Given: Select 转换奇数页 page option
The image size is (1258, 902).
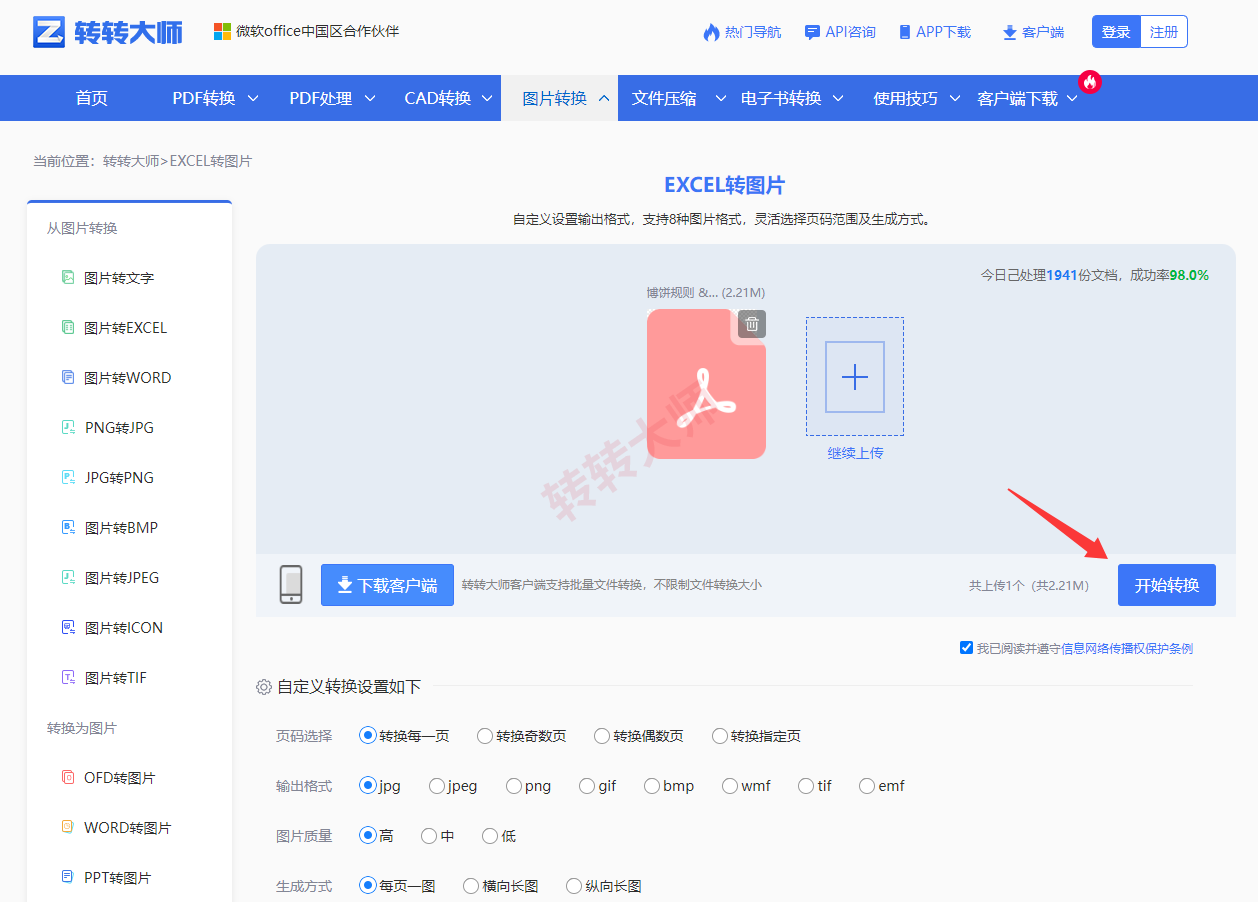Looking at the screenshot, I should (x=485, y=736).
